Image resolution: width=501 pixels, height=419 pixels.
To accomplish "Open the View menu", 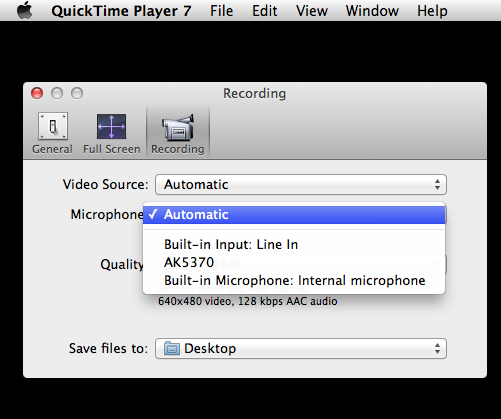I will (x=312, y=11).
